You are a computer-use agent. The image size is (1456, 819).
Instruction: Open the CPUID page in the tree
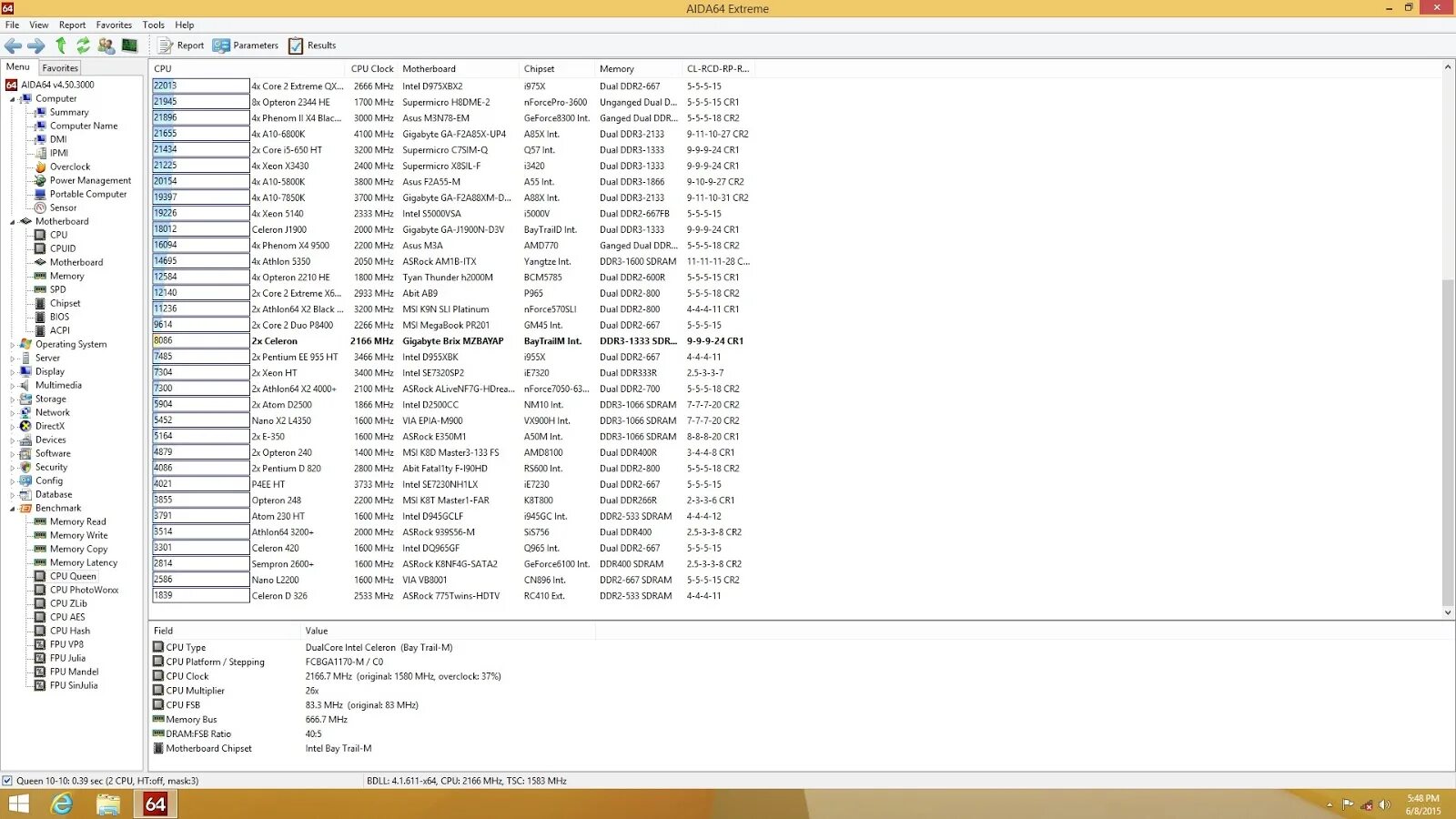click(63, 248)
